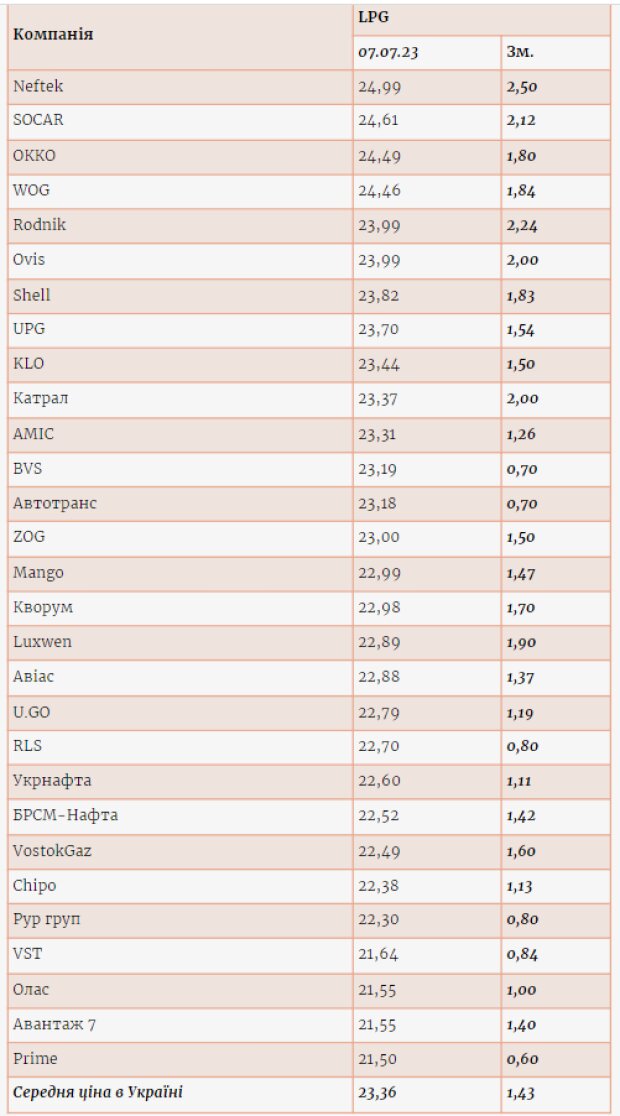Click the Компанія column header
The height and width of the screenshot is (1116, 620).
181,36
